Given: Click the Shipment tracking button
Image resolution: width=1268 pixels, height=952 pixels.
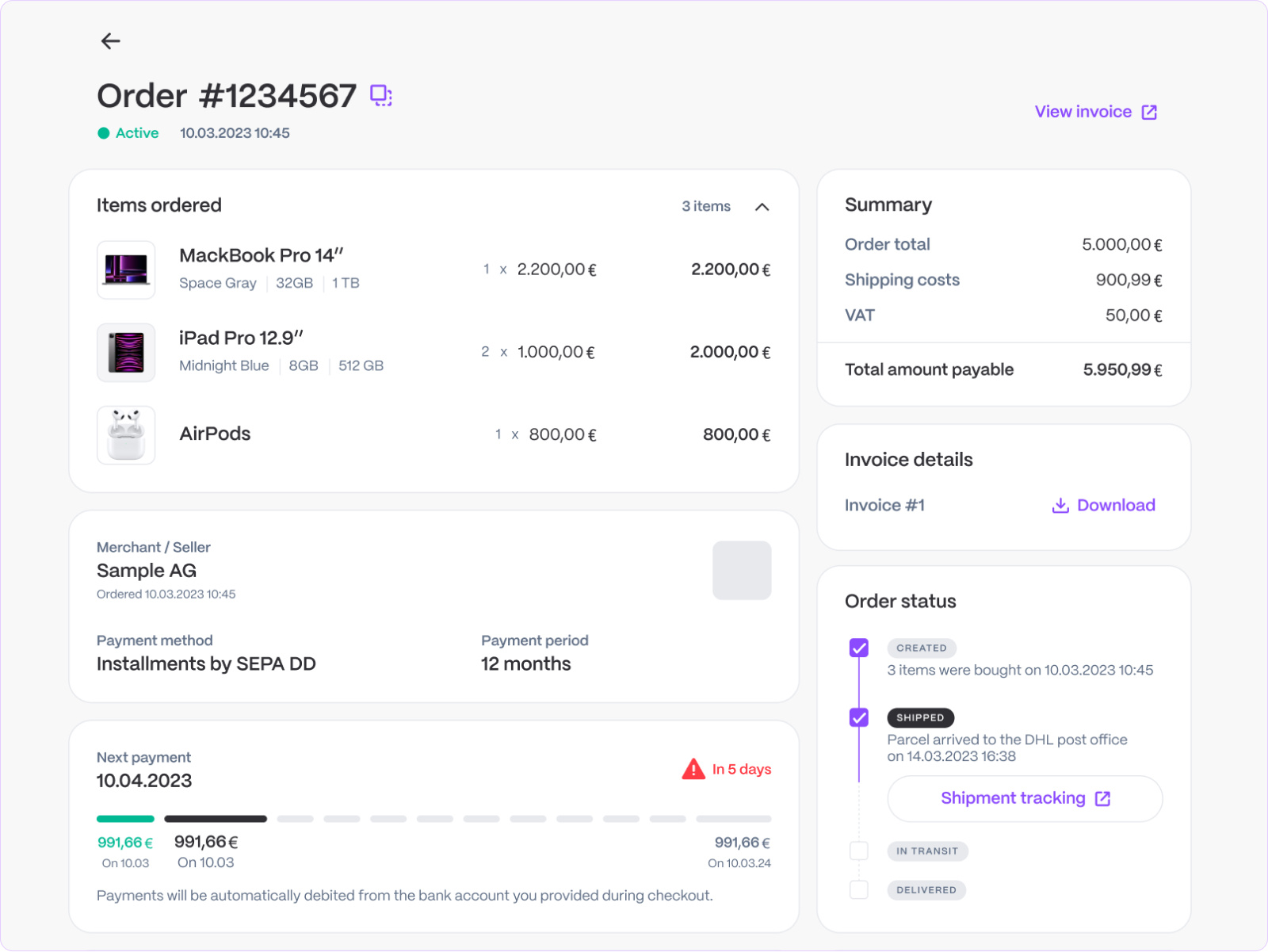Looking at the screenshot, I should 1024,799.
